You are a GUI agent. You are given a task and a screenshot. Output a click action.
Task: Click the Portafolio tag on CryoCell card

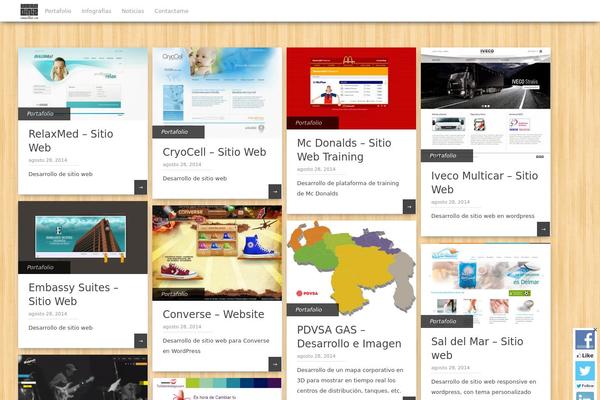coord(178,132)
